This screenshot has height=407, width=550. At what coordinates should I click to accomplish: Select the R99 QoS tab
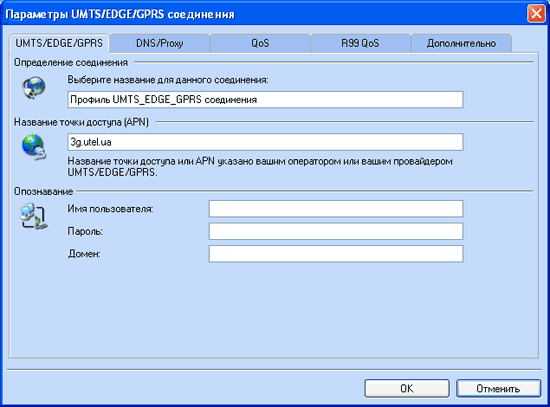click(x=360, y=43)
